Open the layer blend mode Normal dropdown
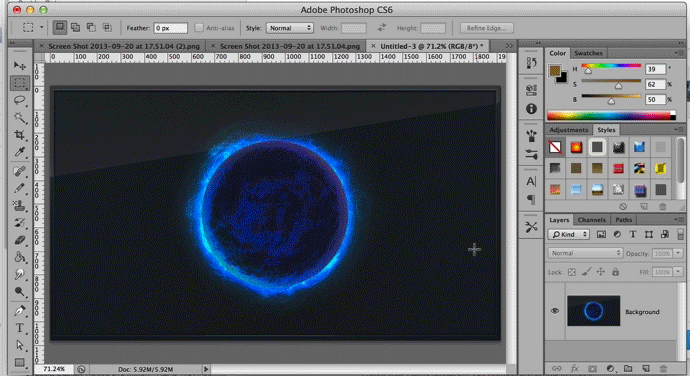This screenshot has height=376, width=690. (585, 253)
